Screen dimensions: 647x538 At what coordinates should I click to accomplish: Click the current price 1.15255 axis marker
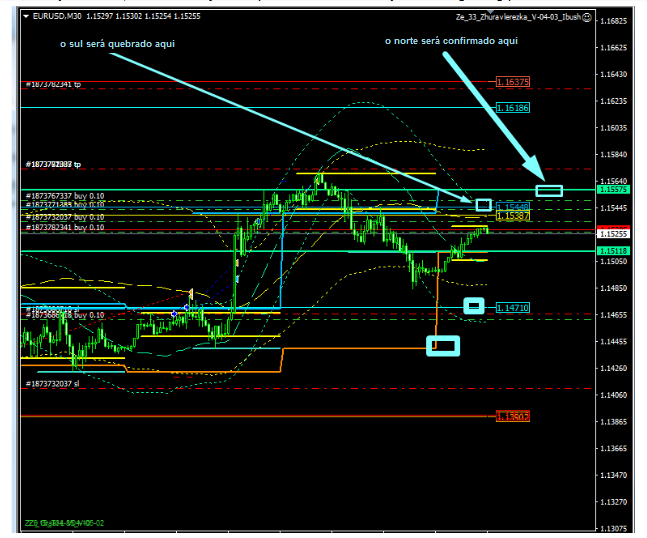(612, 232)
